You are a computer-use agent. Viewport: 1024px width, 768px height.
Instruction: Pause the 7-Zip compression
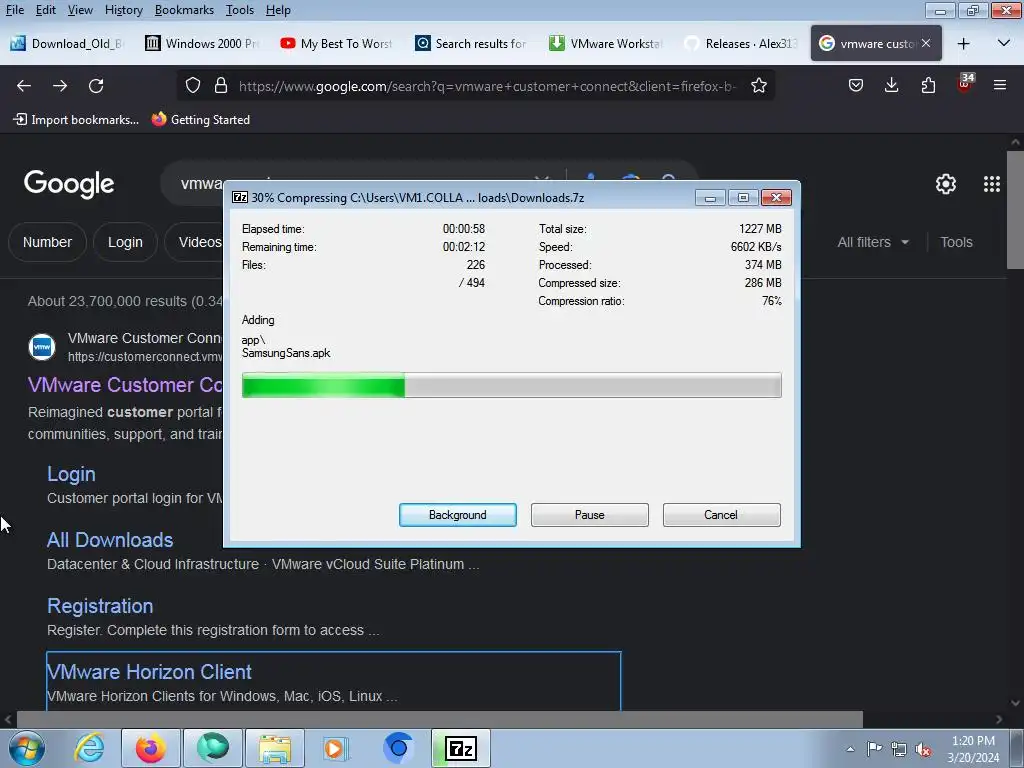tap(590, 515)
